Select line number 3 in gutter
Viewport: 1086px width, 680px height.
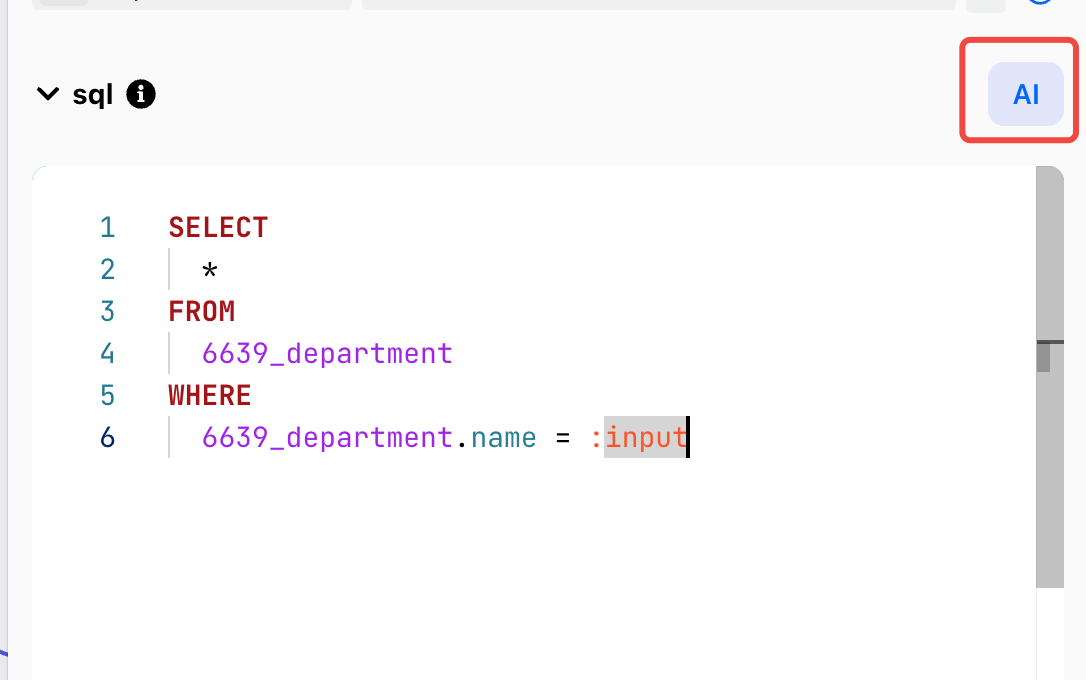tap(107, 312)
